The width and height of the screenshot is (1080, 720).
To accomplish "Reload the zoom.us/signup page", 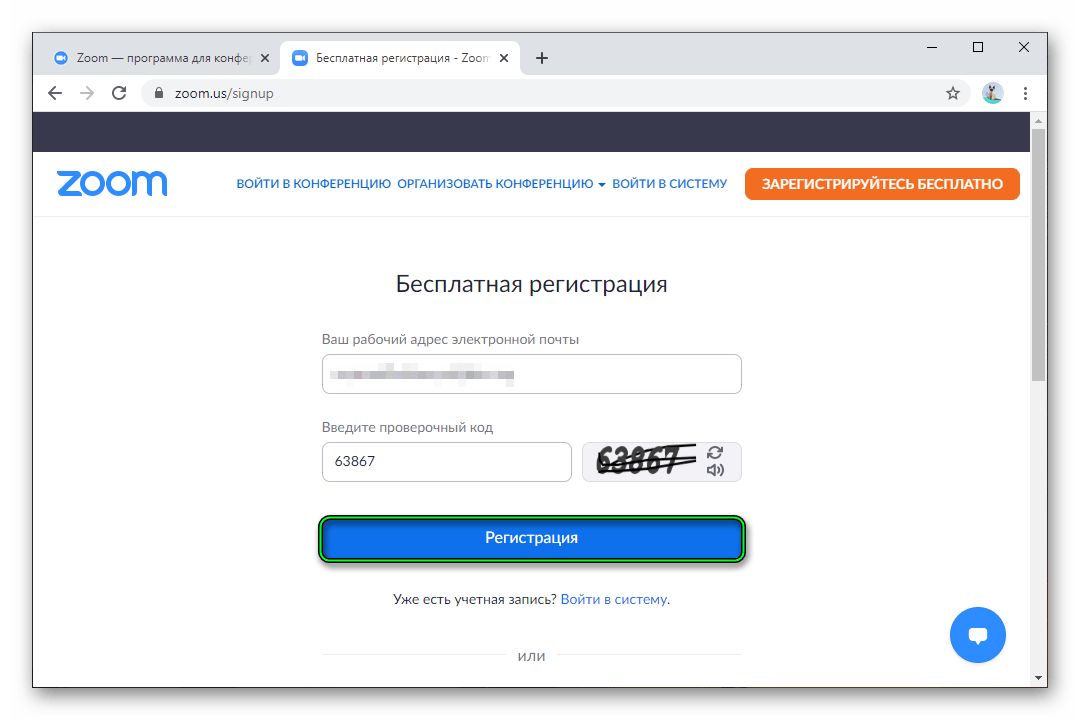I will [x=119, y=93].
